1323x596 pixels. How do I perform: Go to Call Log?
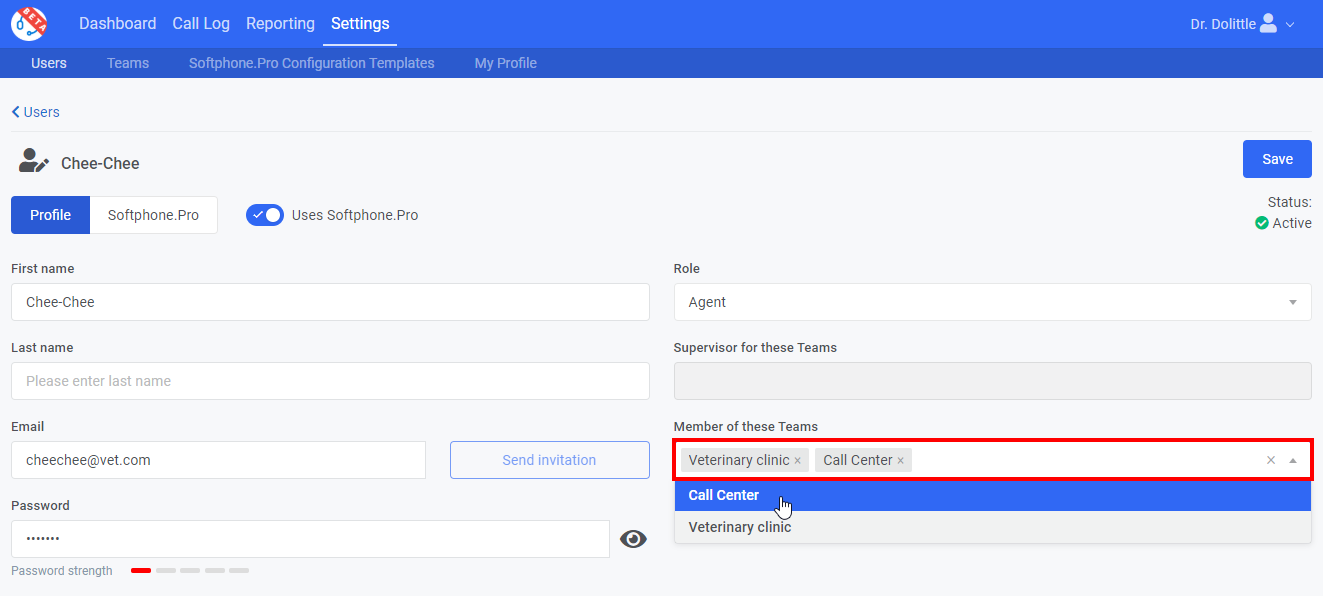pyautogui.click(x=201, y=23)
